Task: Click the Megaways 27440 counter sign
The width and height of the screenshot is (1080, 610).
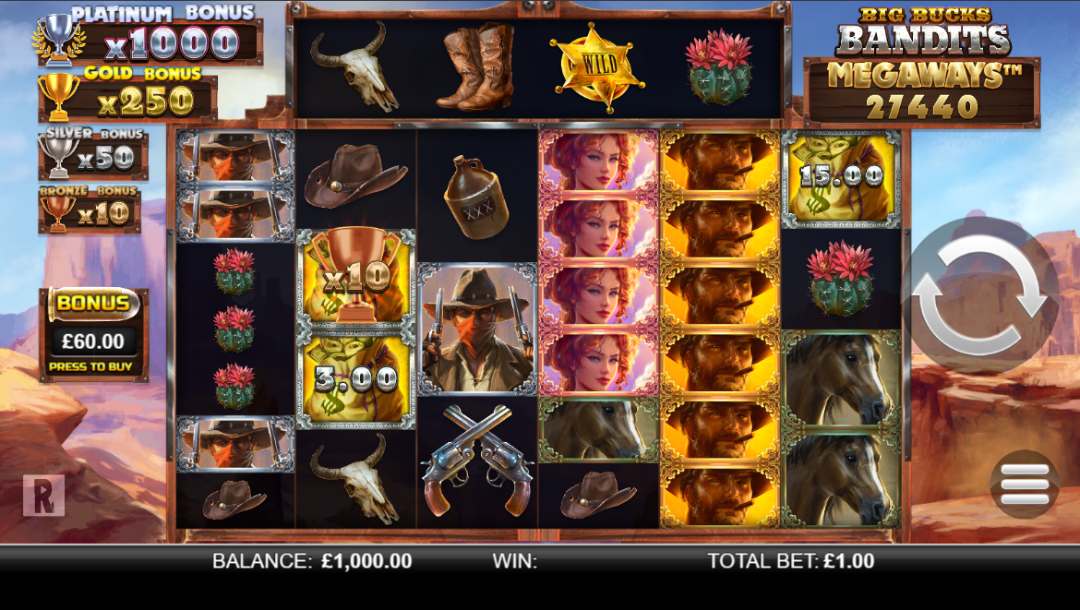Action: click(x=922, y=93)
